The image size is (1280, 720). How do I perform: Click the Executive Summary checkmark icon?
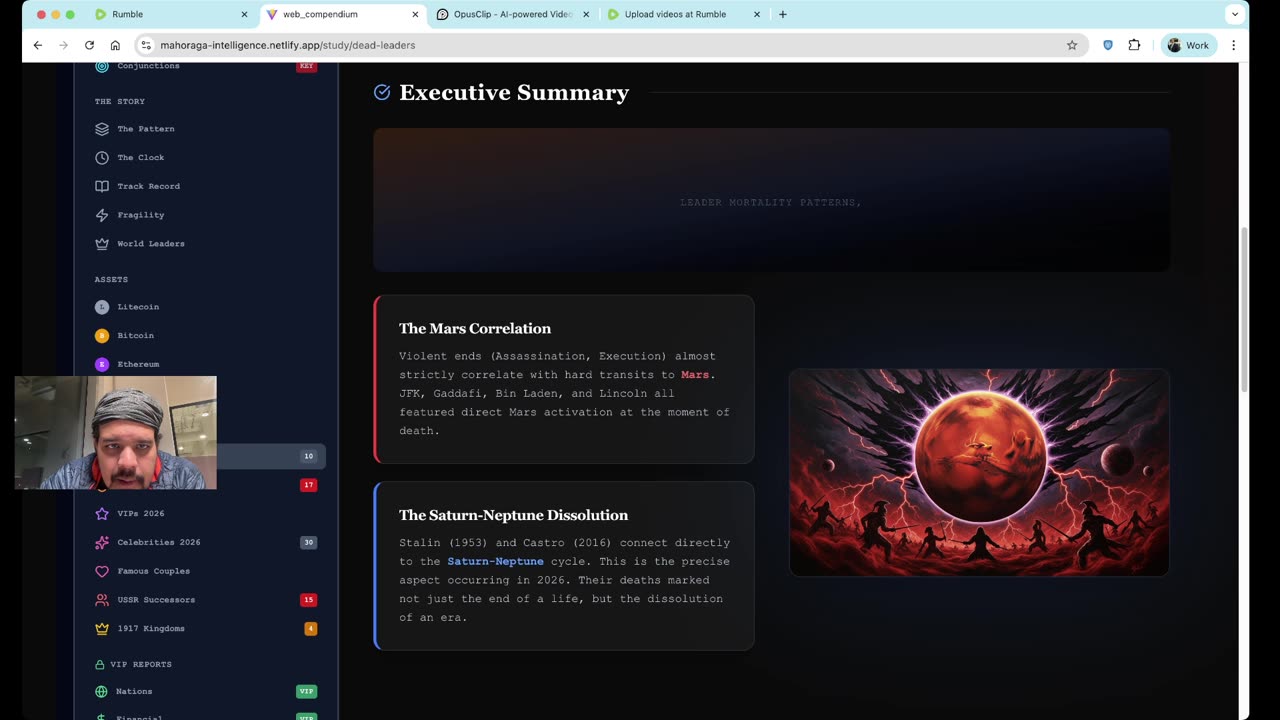click(382, 93)
